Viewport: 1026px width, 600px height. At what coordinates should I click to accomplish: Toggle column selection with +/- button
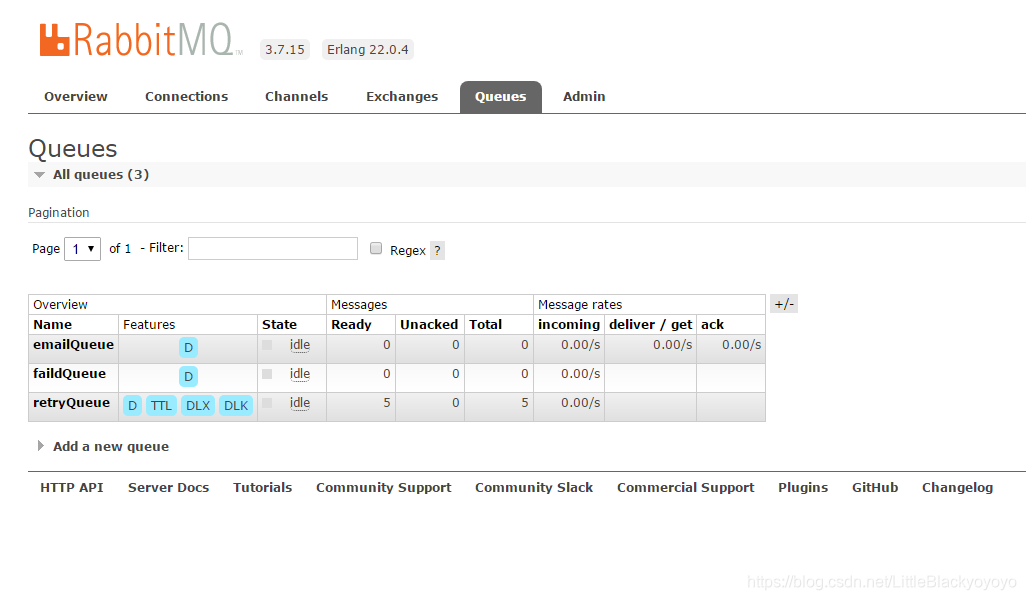coord(784,304)
